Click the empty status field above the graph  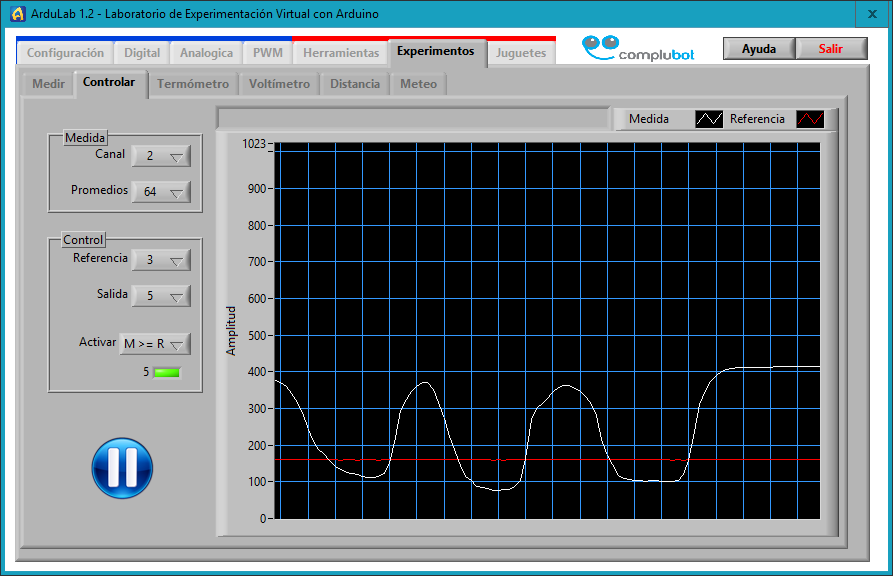412,119
